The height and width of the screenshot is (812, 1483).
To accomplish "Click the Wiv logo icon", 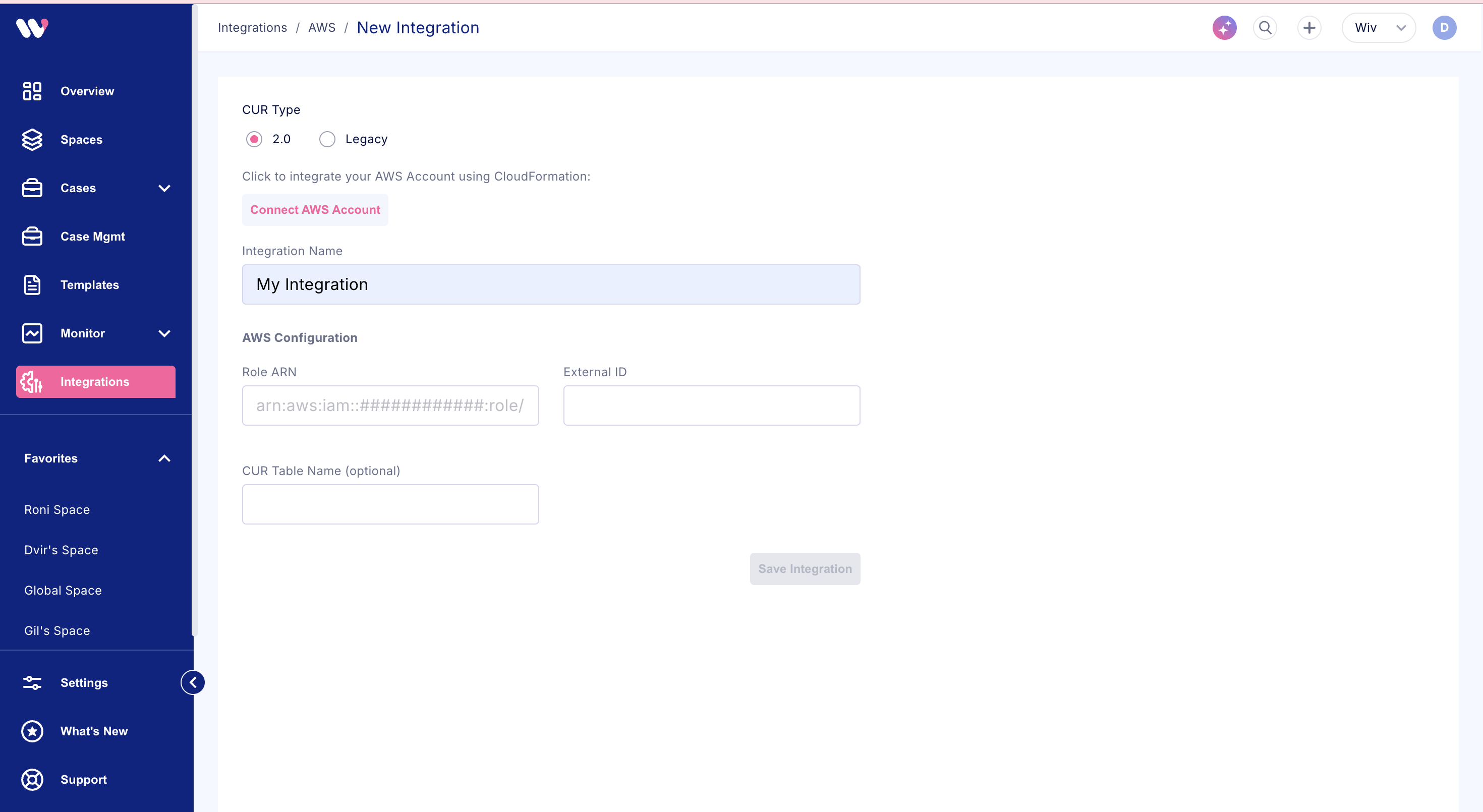I will [32, 27].
